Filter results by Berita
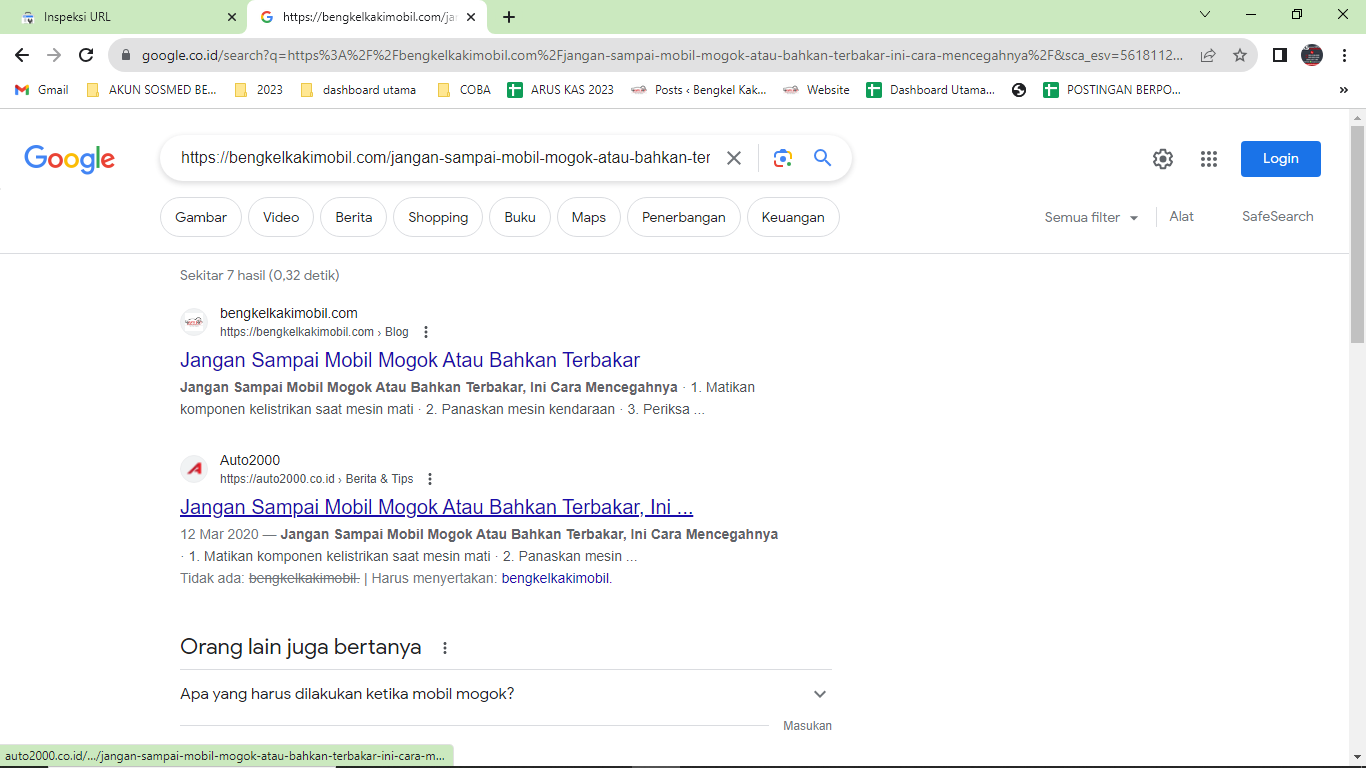 354,217
